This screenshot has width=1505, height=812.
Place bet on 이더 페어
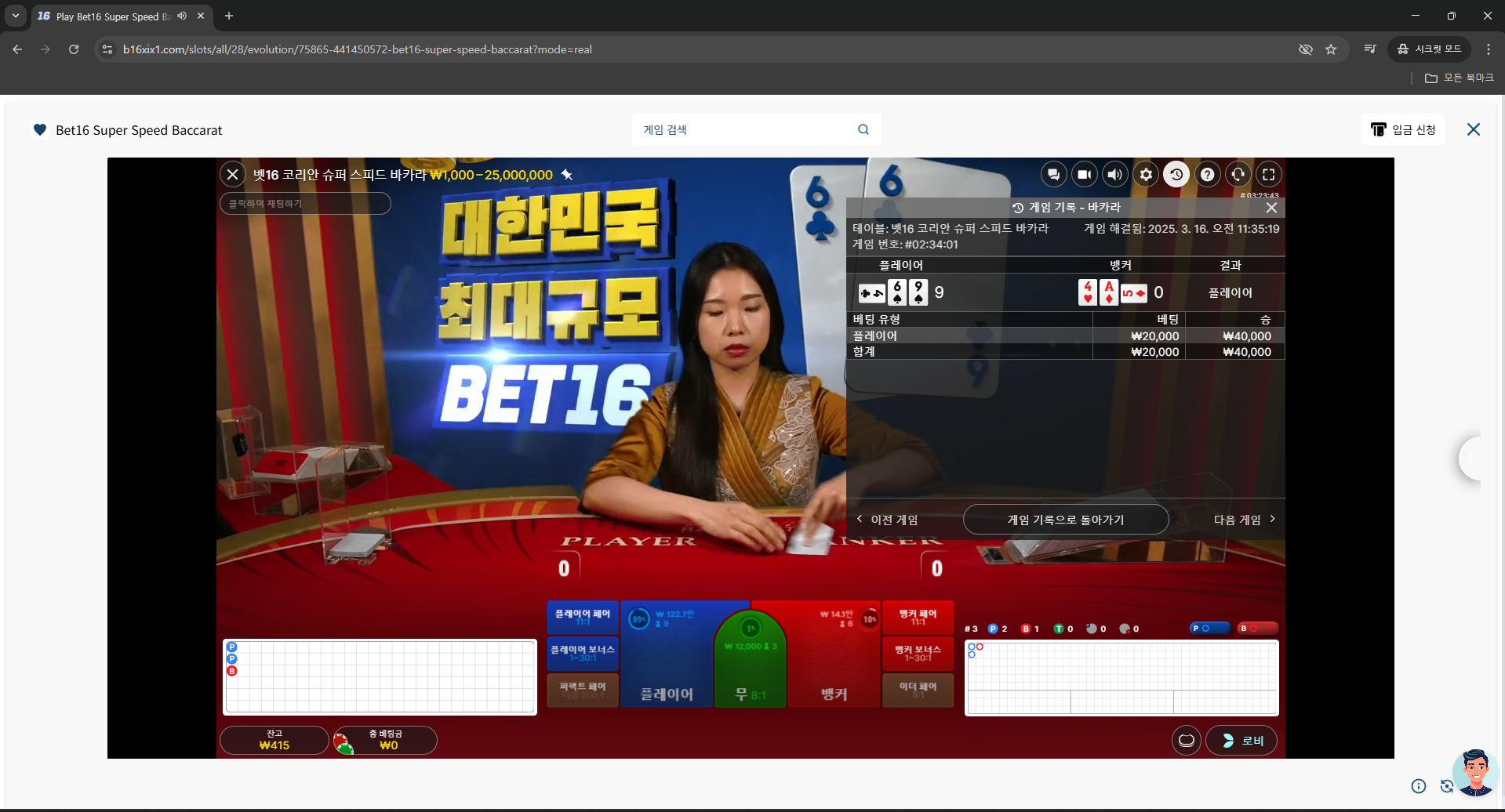click(918, 690)
